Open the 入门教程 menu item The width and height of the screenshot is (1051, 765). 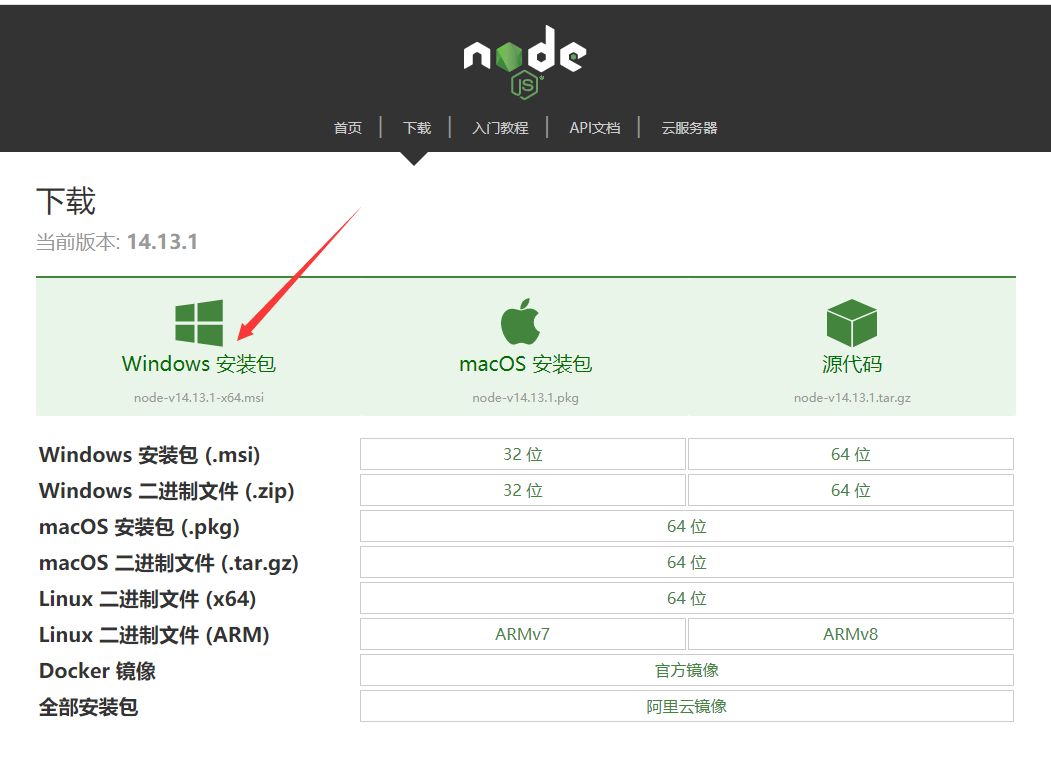point(500,127)
